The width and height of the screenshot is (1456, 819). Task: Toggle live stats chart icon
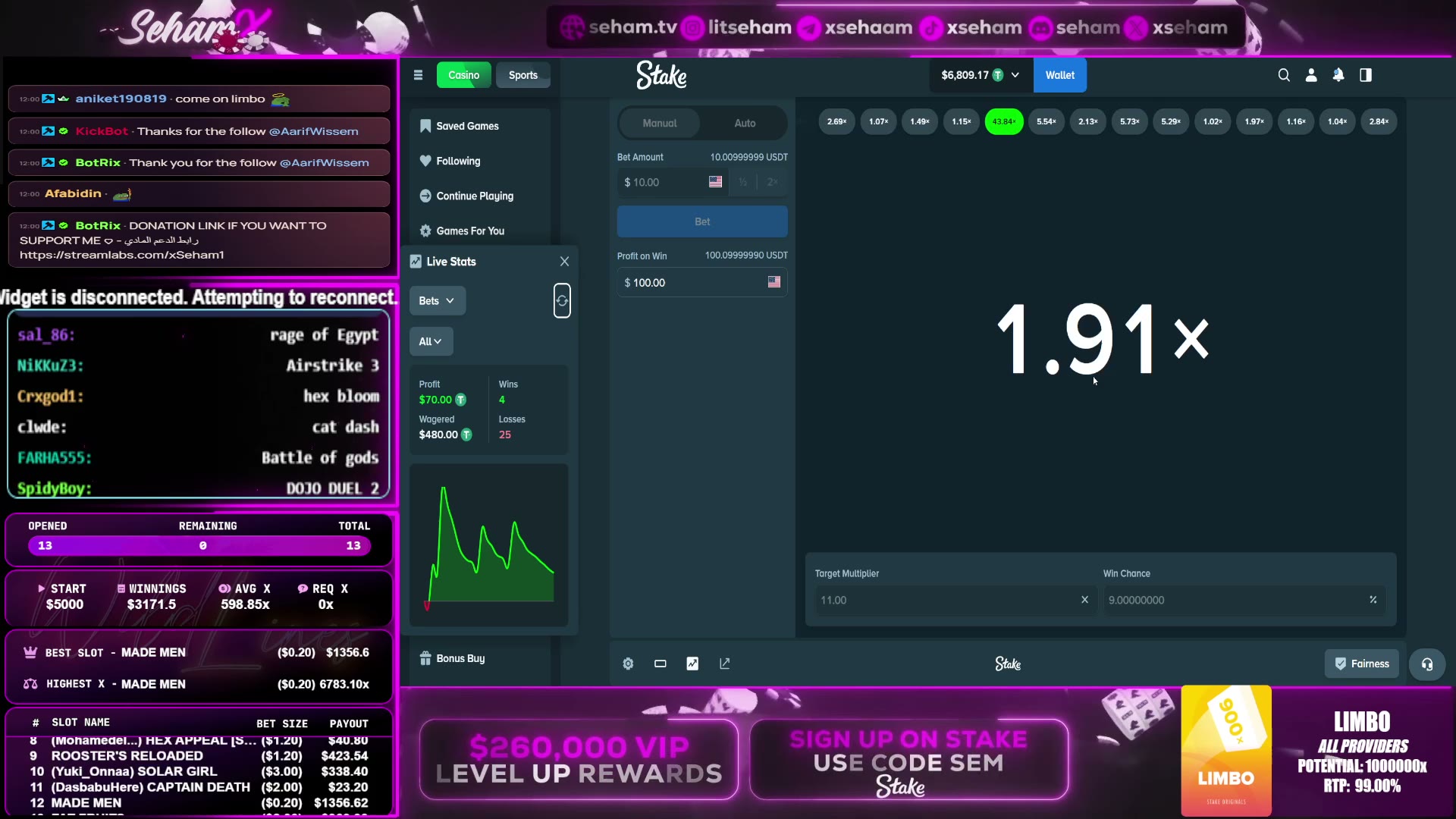pyautogui.click(x=692, y=664)
